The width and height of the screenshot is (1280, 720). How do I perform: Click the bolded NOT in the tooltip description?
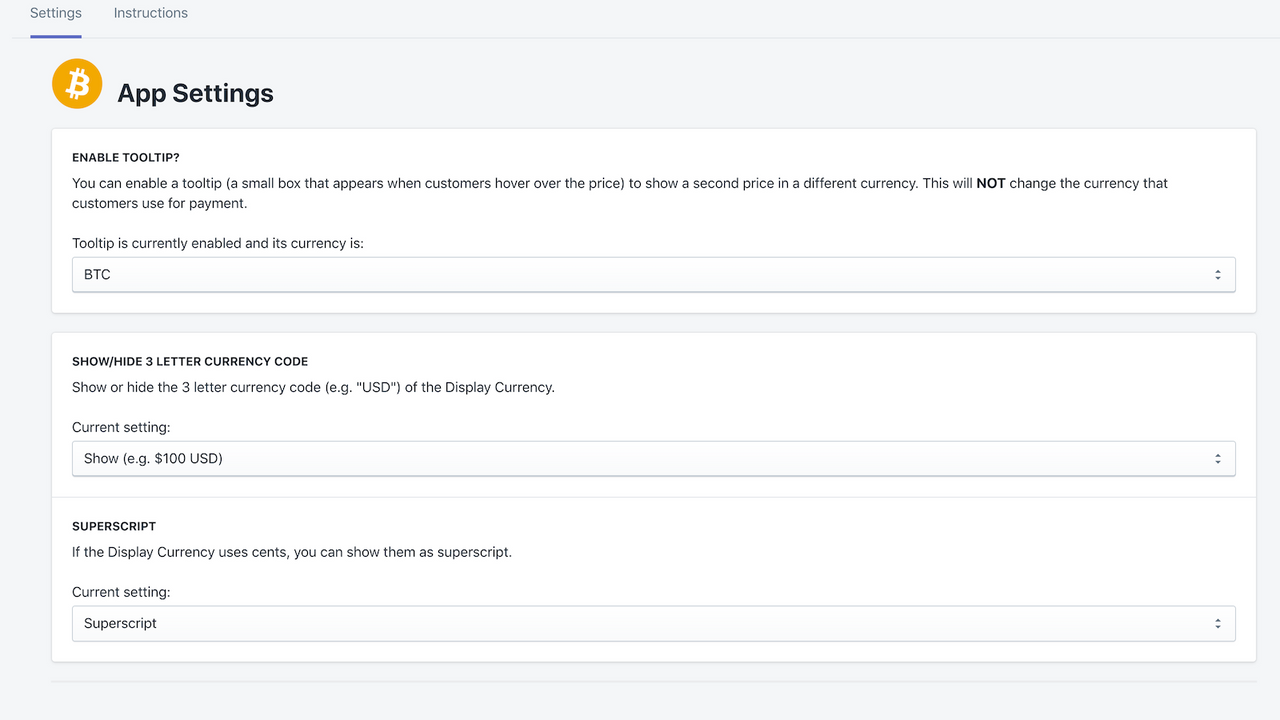(991, 183)
